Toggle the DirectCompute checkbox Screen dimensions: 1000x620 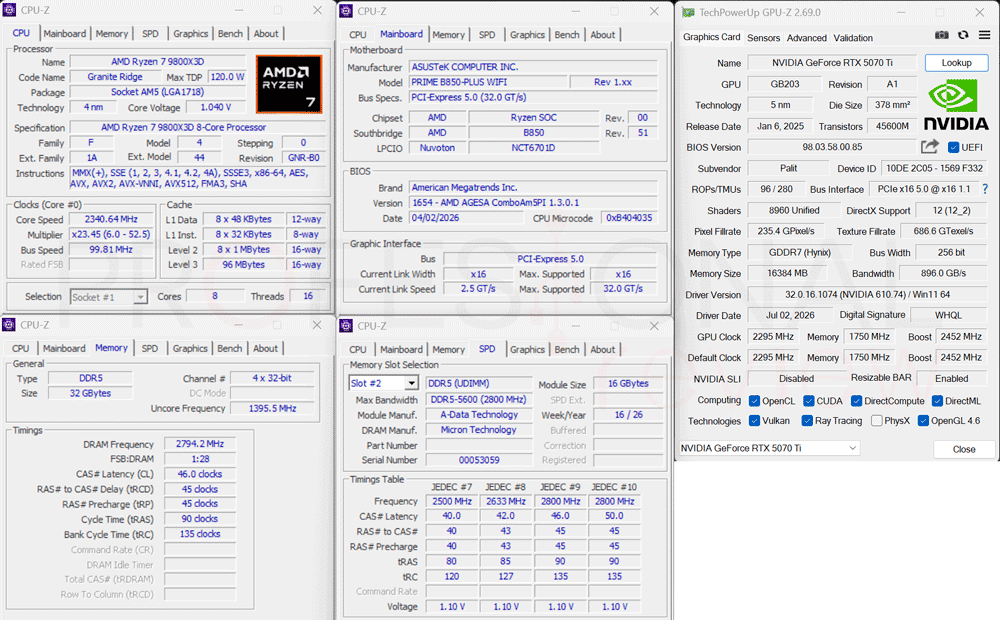pos(857,401)
